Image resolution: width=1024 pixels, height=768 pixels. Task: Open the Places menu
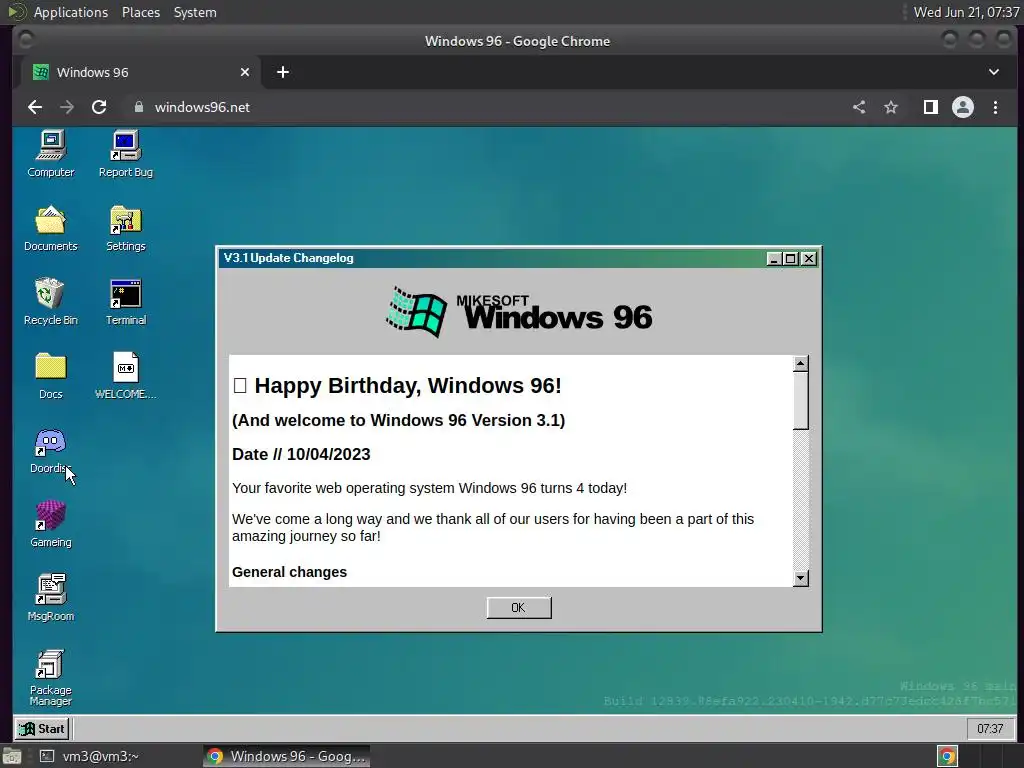(140, 12)
